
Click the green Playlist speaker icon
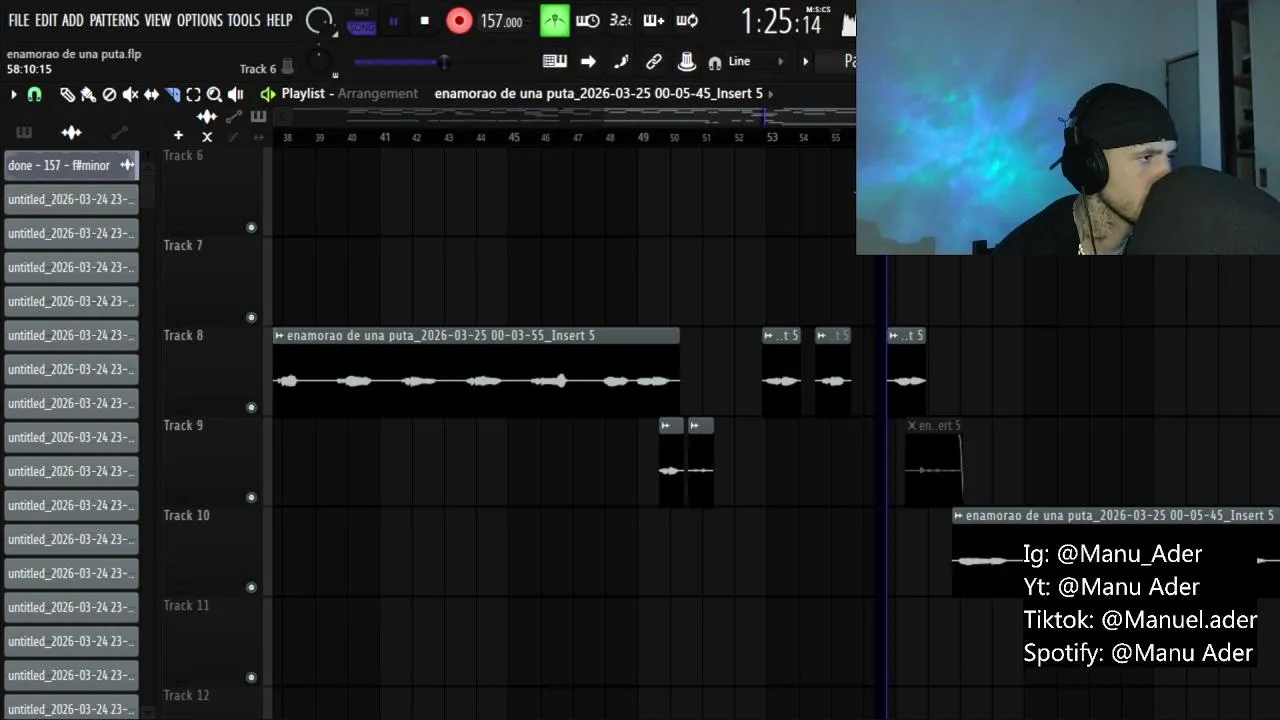coord(267,94)
